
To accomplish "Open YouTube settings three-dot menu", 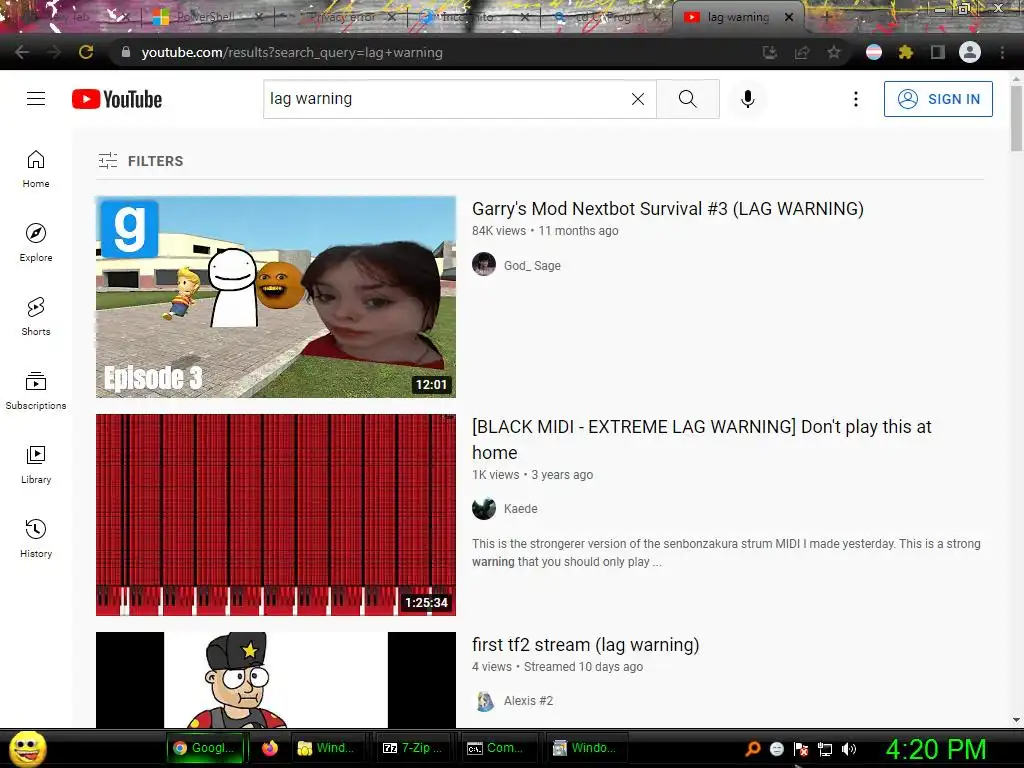I will click(856, 99).
